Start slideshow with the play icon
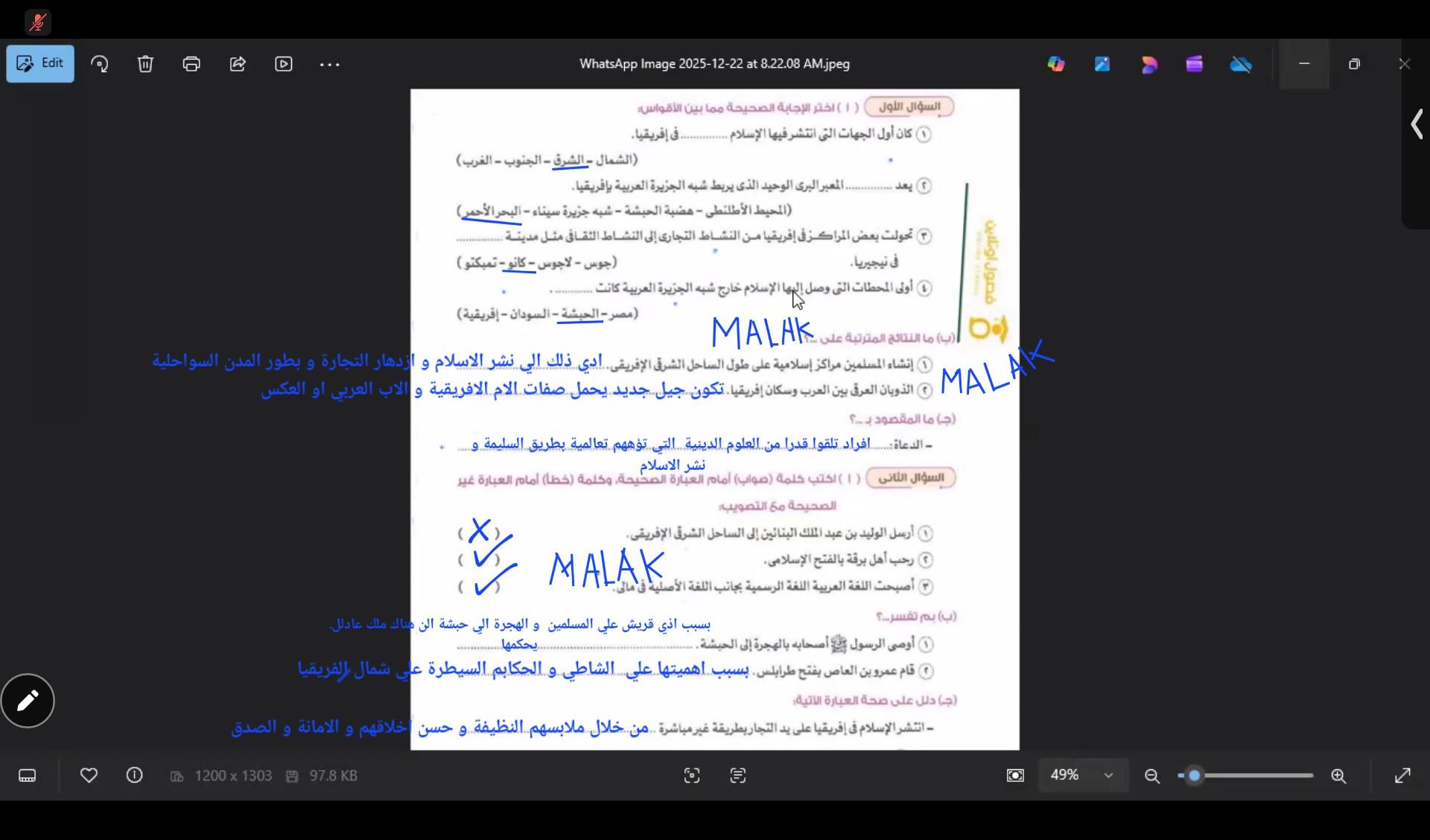This screenshot has width=1430, height=840. (284, 64)
